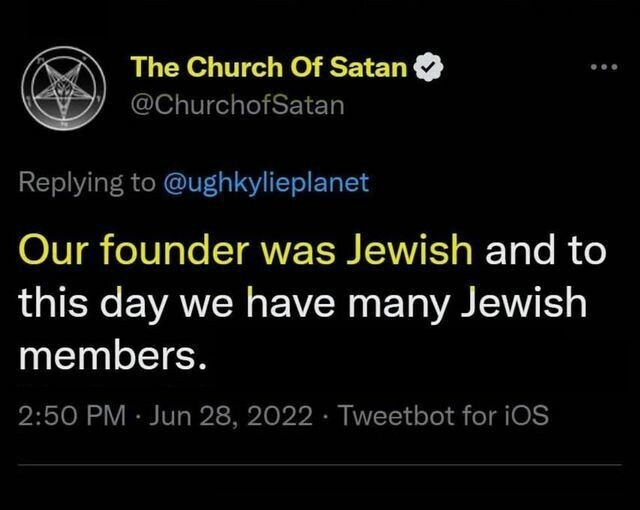Open the 2:50 PM timestamp
Screen dimensions: 640x510
tap(72, 415)
